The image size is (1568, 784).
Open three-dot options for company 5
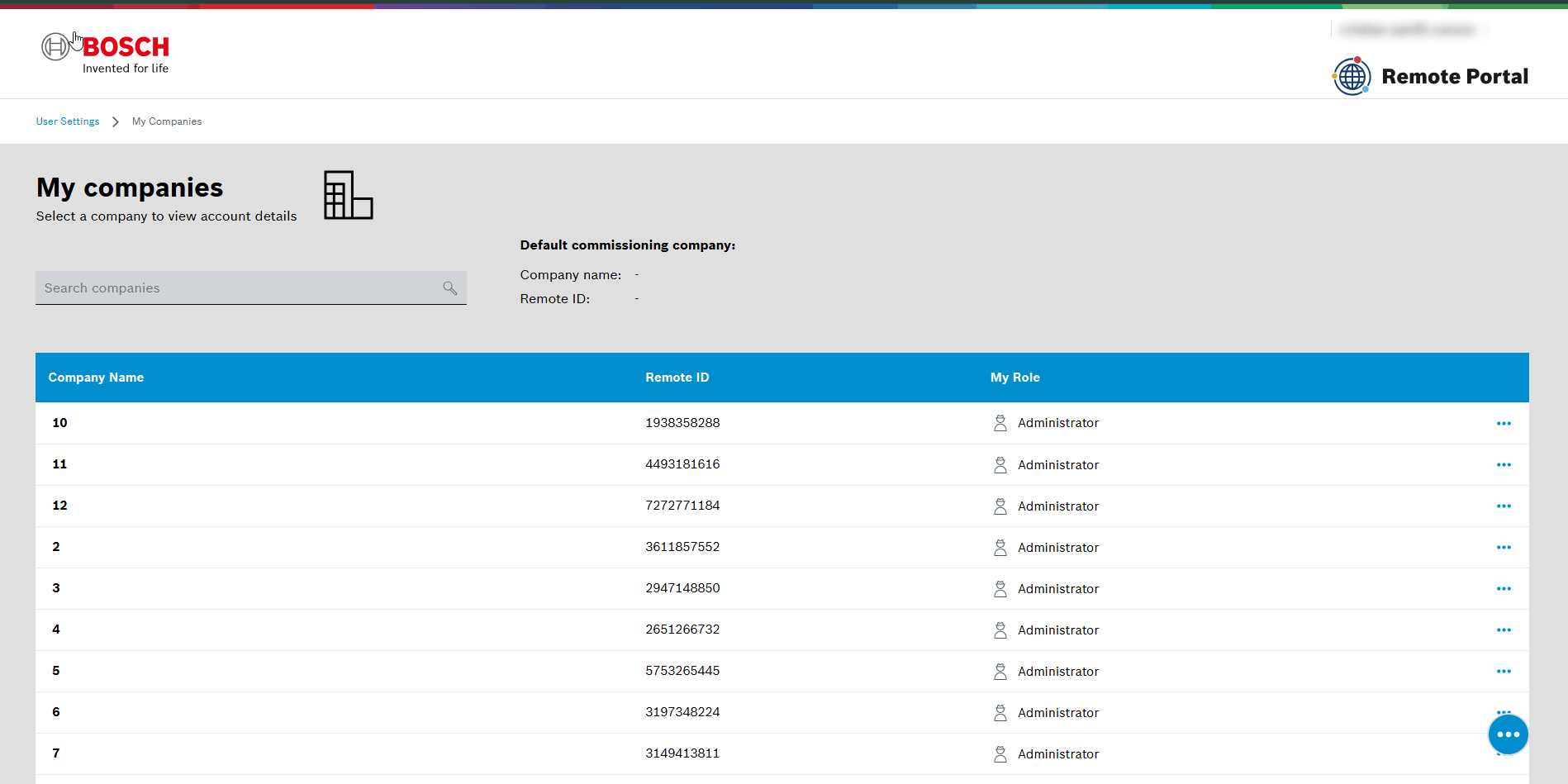[1504, 671]
